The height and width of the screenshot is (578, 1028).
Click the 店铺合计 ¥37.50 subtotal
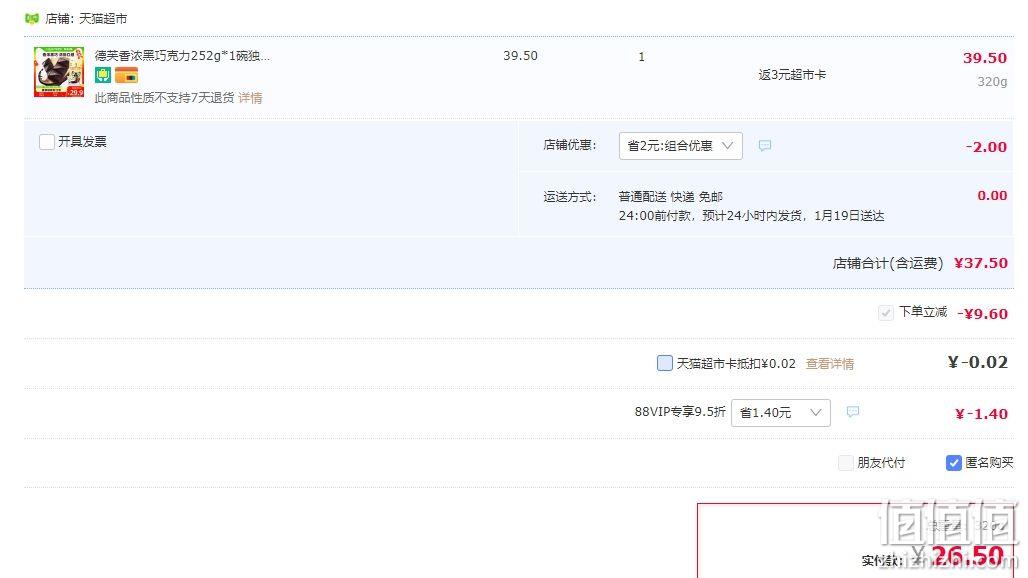981,263
